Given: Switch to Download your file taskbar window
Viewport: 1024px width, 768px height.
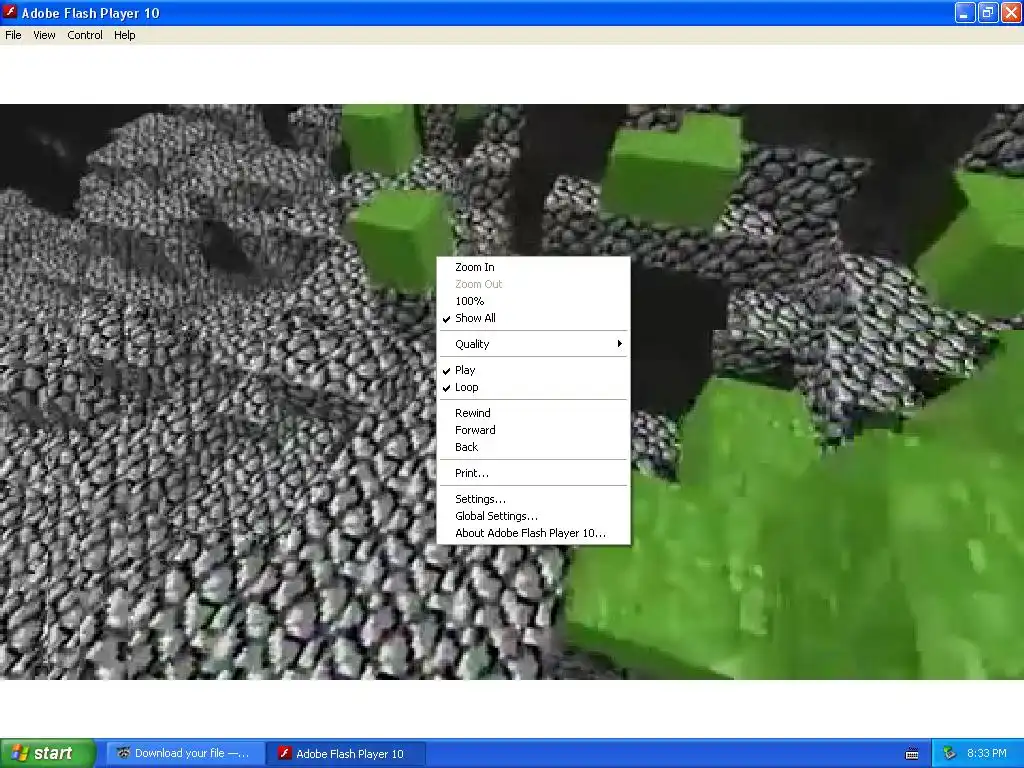Looking at the screenshot, I should 185,754.
